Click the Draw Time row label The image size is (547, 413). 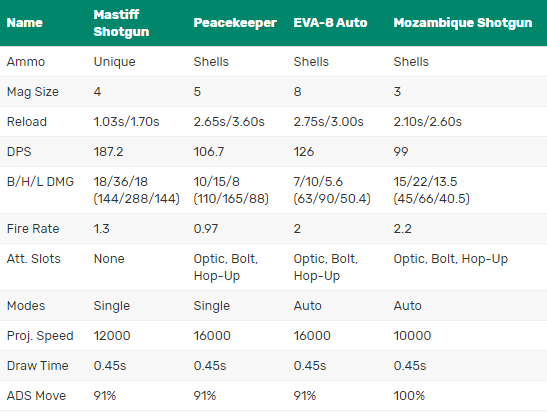tap(37, 366)
